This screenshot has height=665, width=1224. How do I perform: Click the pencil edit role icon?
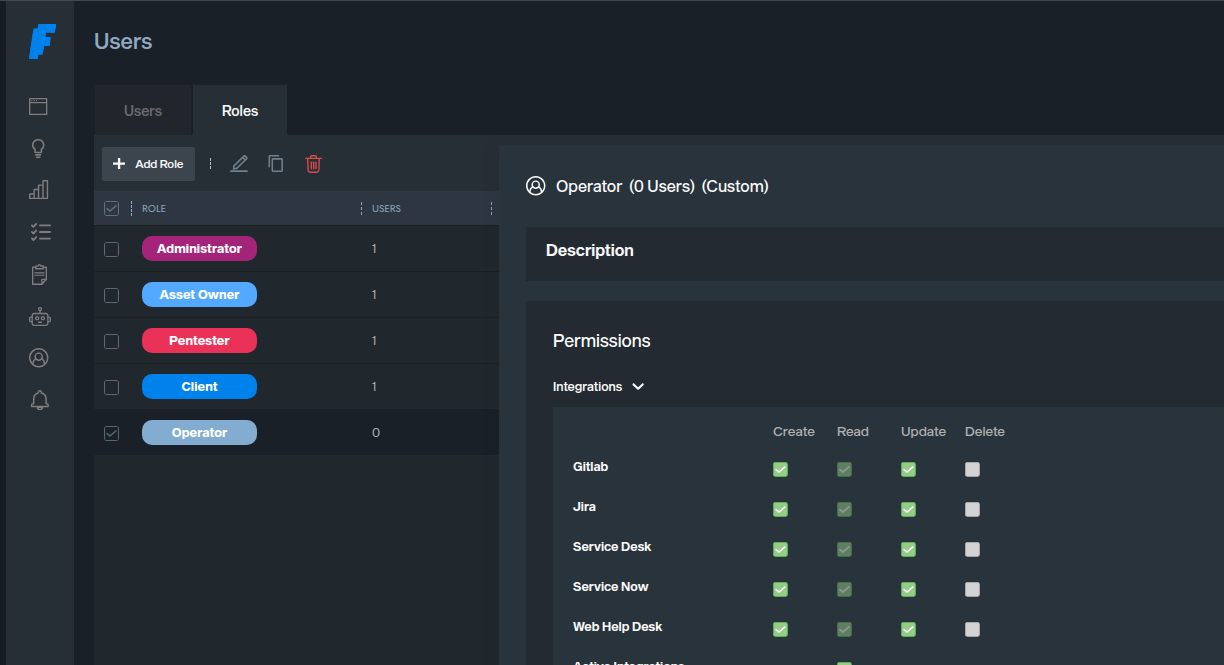click(239, 164)
